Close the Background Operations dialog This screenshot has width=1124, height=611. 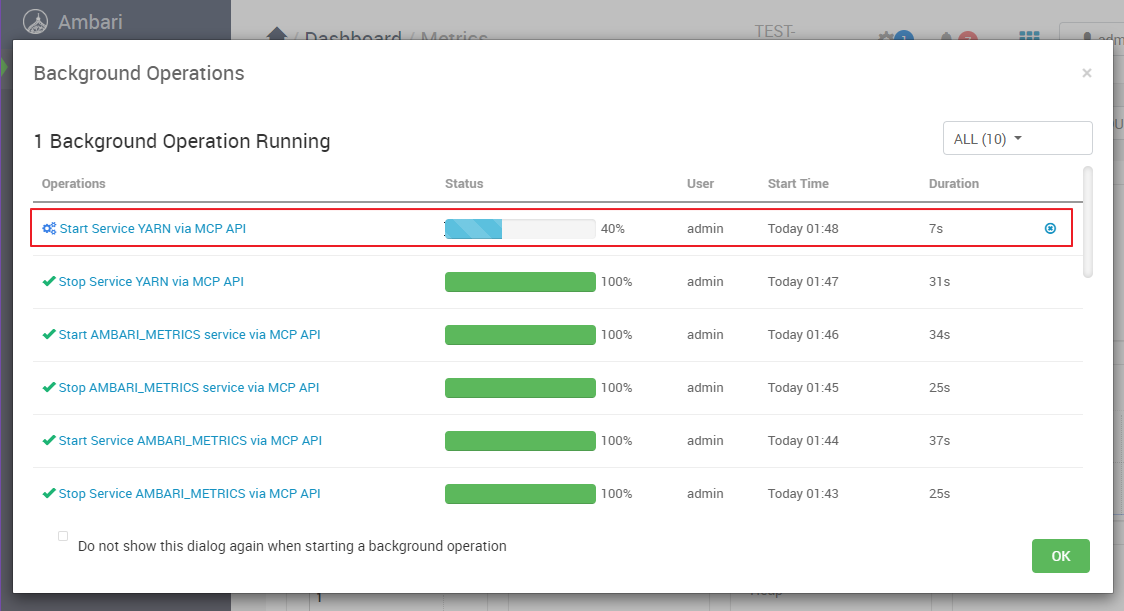point(1087,73)
